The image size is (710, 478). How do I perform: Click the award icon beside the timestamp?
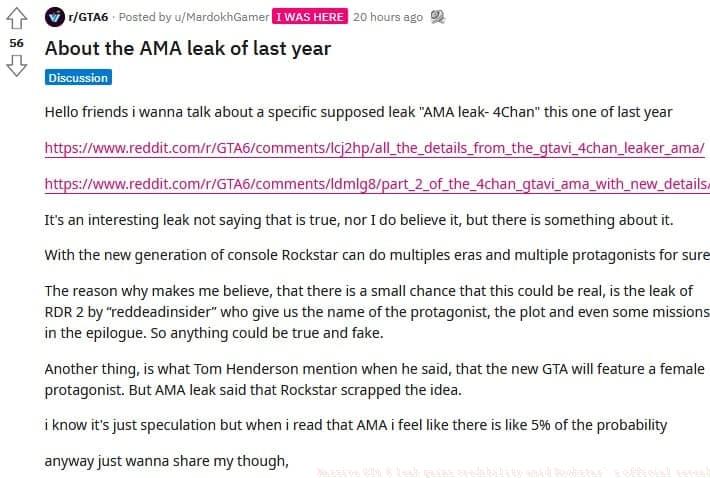[438, 17]
